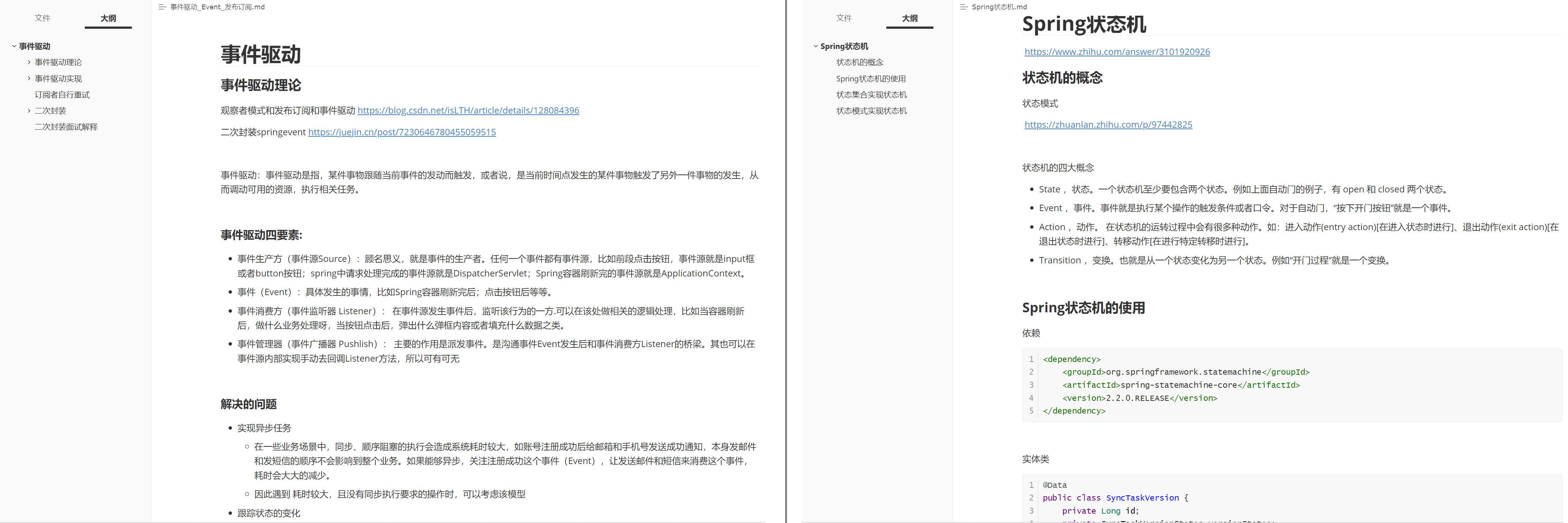The height and width of the screenshot is (523, 1568).
Task: Jump to 订阅者自行重试 in outline
Action: (62, 95)
